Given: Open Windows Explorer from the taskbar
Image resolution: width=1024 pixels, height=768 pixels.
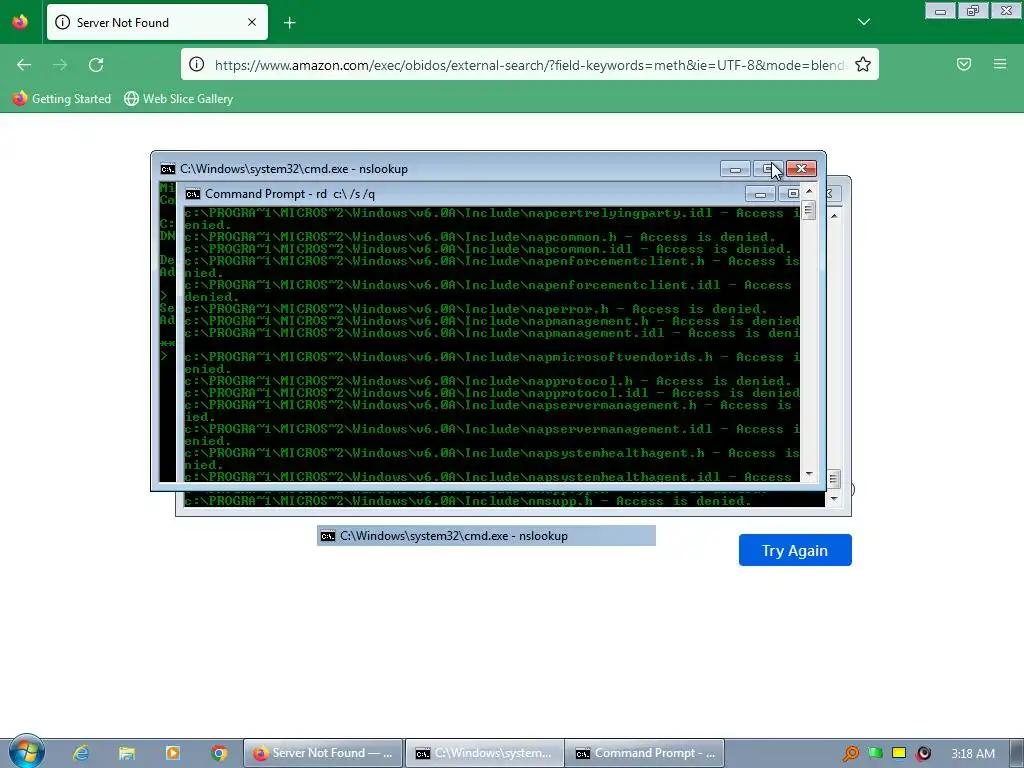Looking at the screenshot, I should 127,753.
